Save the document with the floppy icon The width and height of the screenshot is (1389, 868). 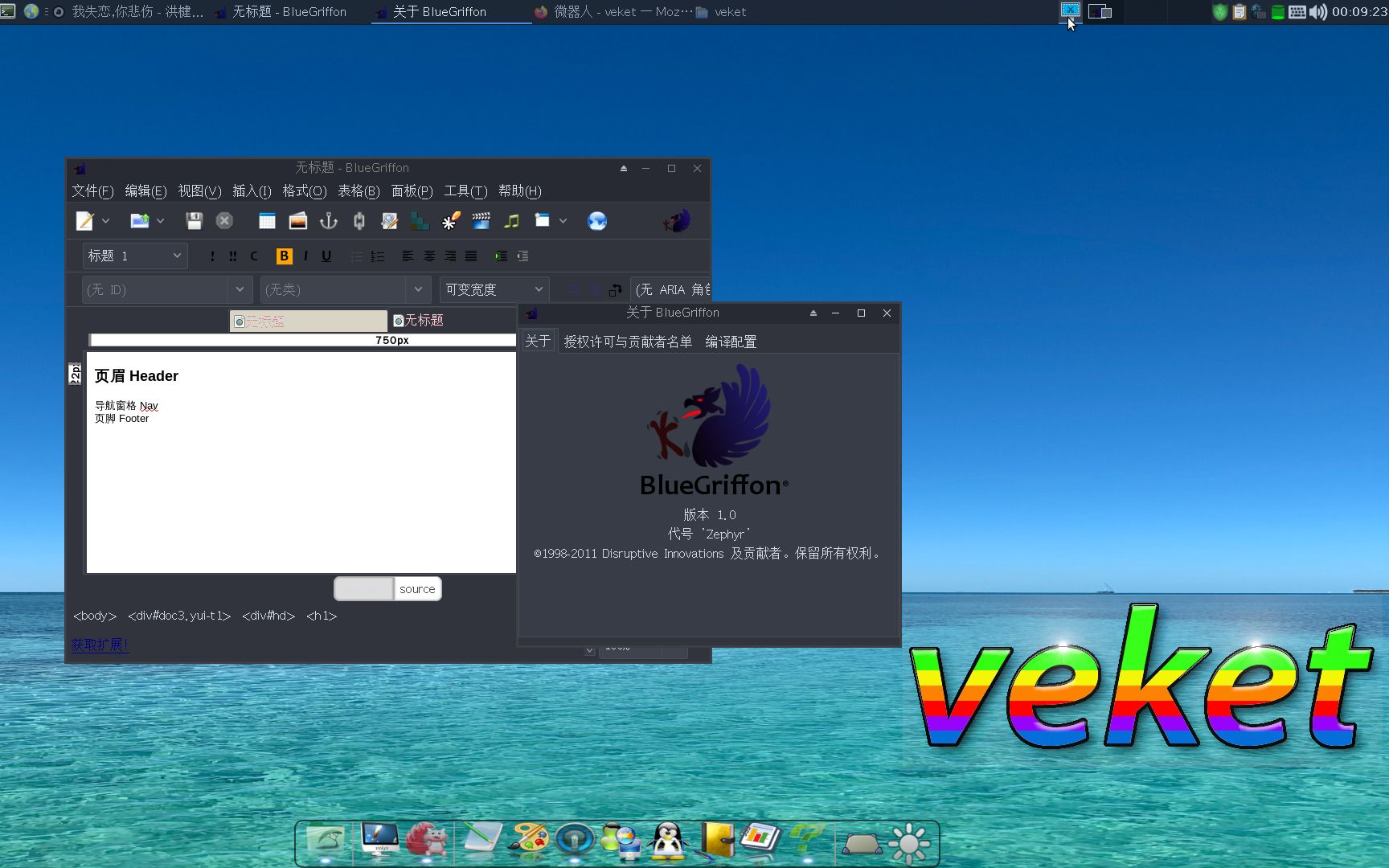194,221
